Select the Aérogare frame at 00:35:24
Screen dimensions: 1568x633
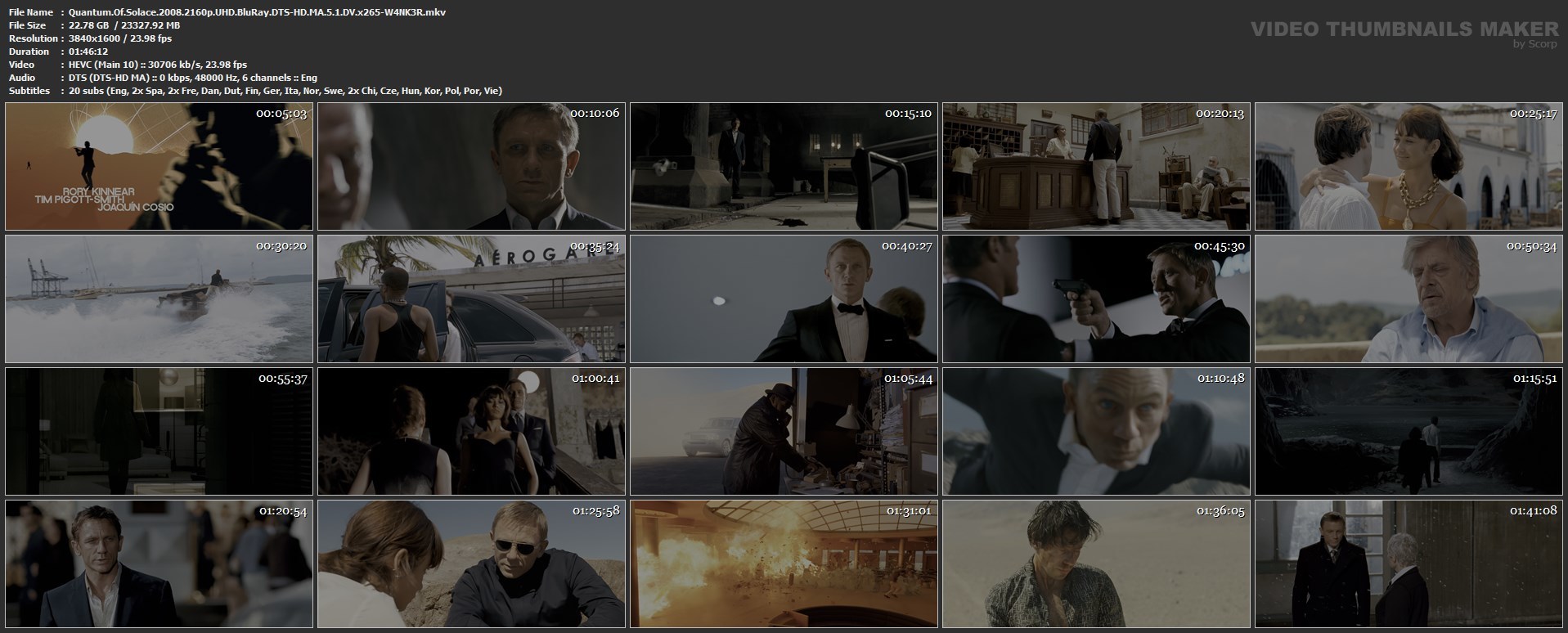pyautogui.click(x=471, y=299)
